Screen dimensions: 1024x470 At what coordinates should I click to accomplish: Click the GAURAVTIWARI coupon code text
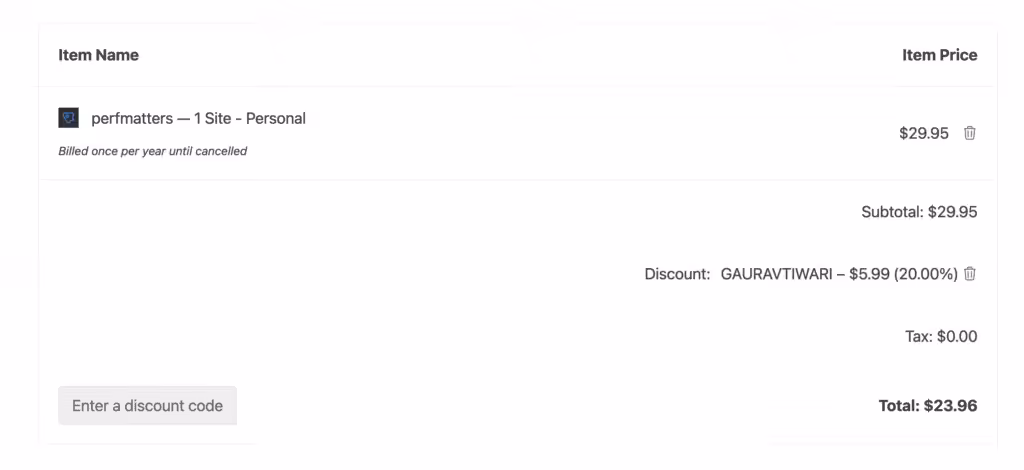click(x=776, y=273)
